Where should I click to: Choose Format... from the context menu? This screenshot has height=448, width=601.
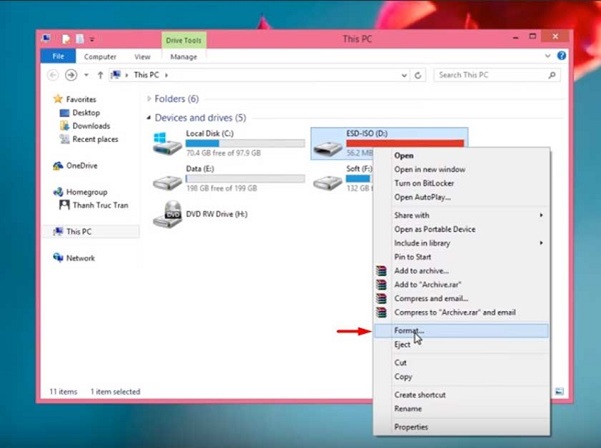click(461, 330)
